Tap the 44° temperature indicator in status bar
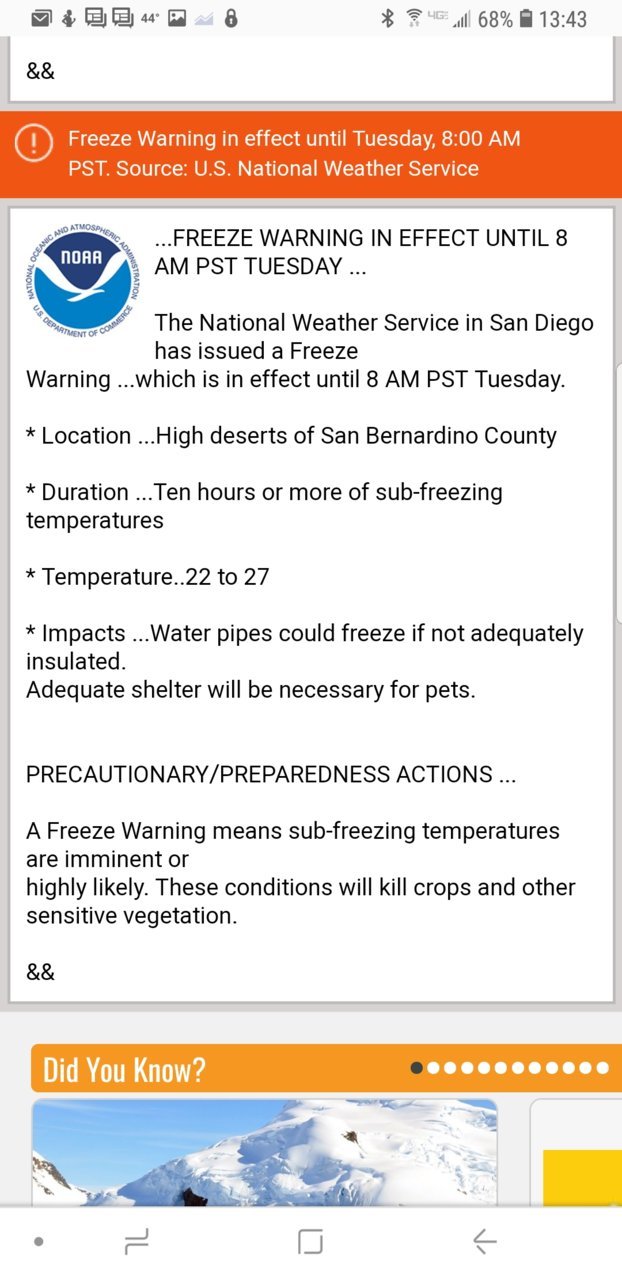Image resolution: width=622 pixels, height=1279 pixels. coord(149,18)
